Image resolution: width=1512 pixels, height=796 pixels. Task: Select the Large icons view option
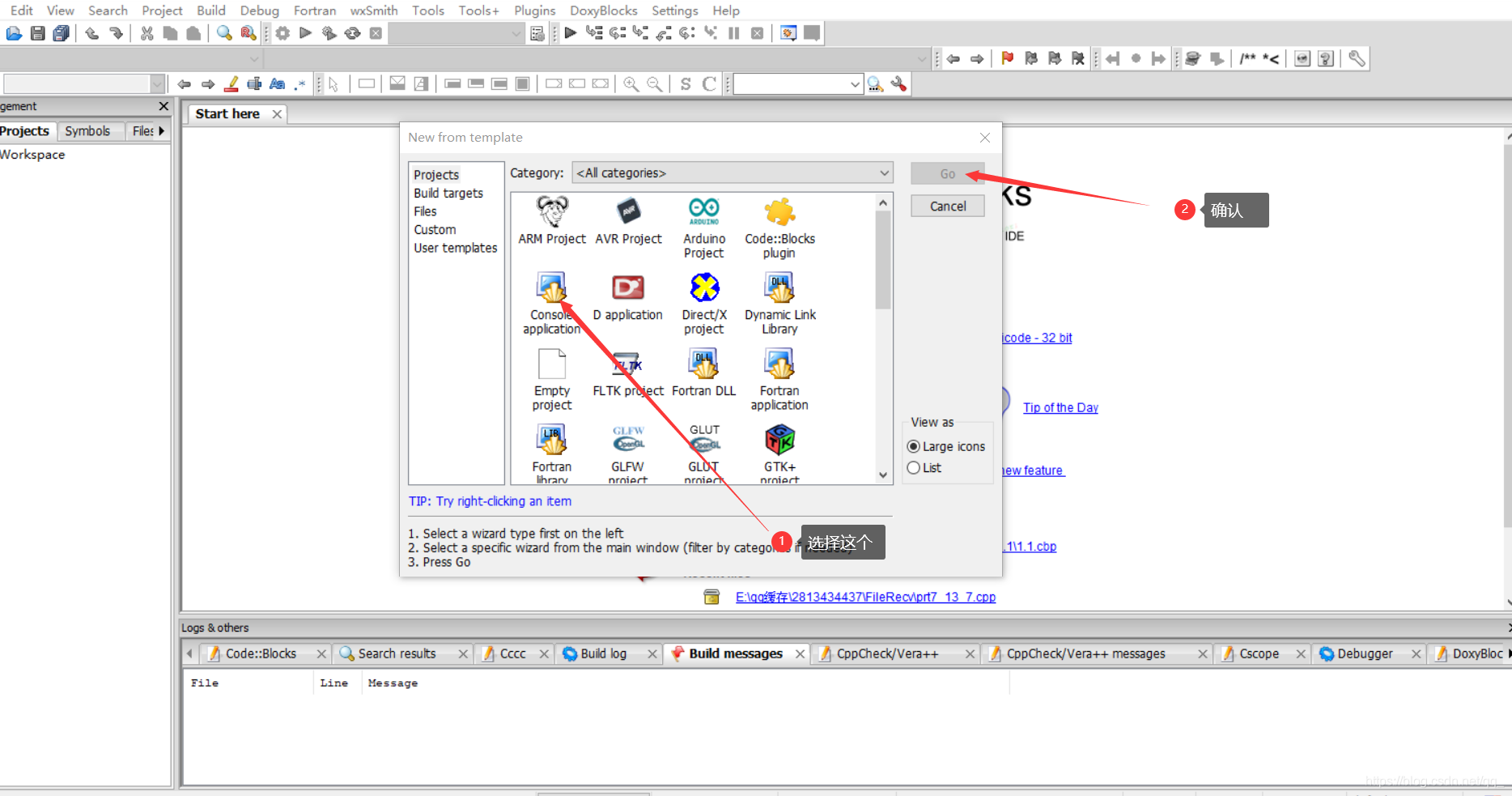point(946,446)
